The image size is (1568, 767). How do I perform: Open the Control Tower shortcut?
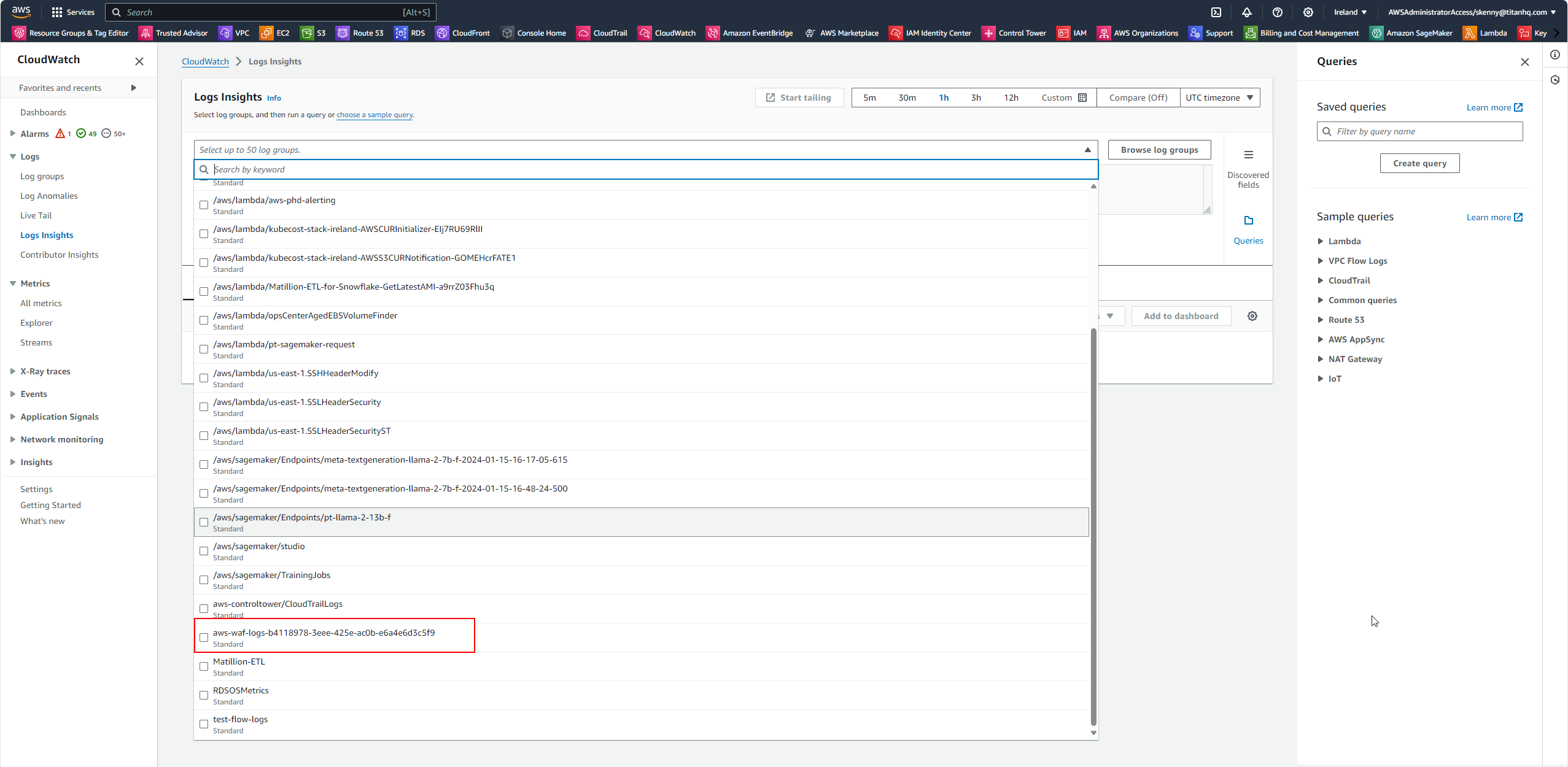click(x=1014, y=33)
